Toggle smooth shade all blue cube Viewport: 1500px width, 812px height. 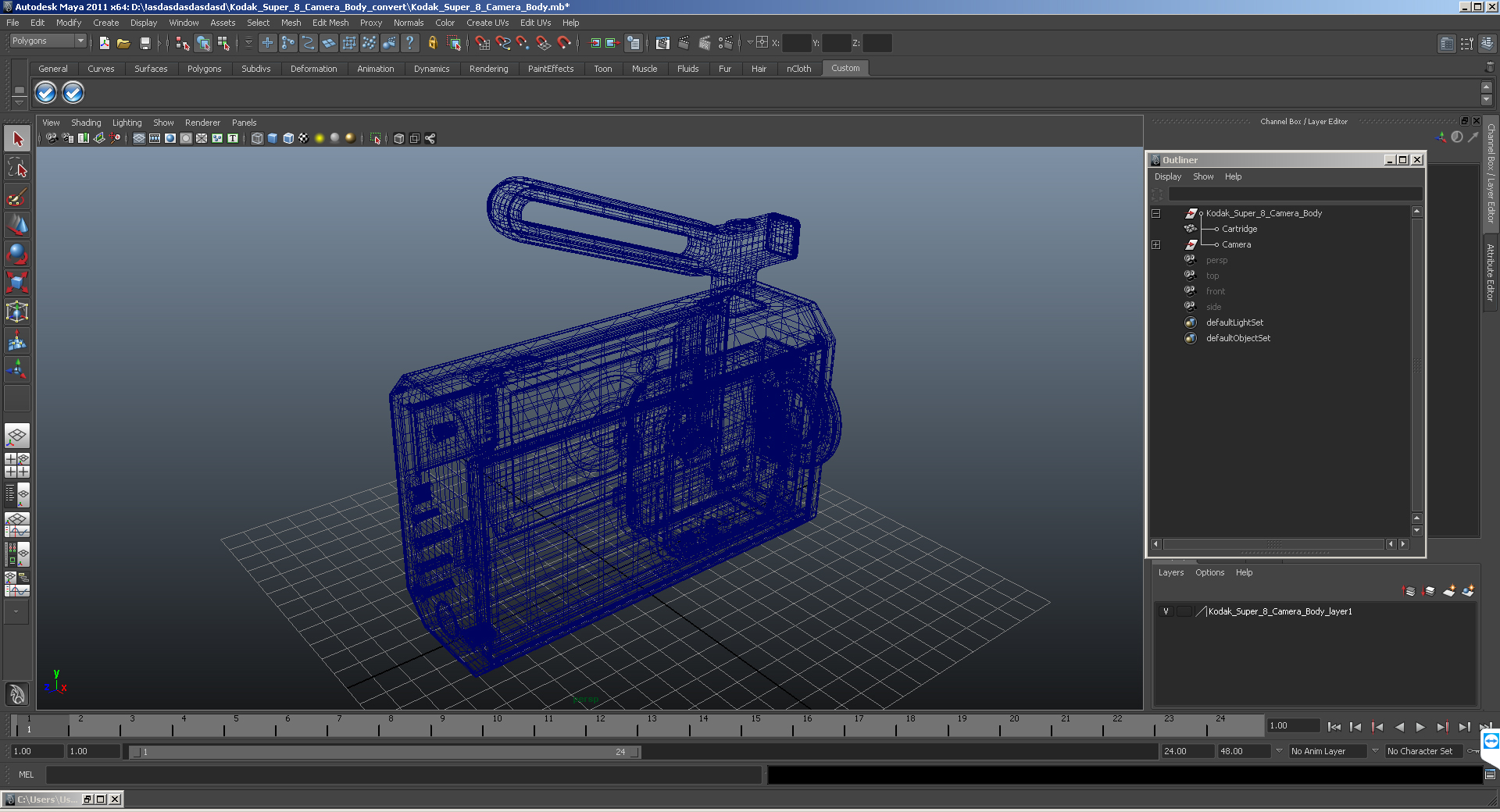coord(273,138)
